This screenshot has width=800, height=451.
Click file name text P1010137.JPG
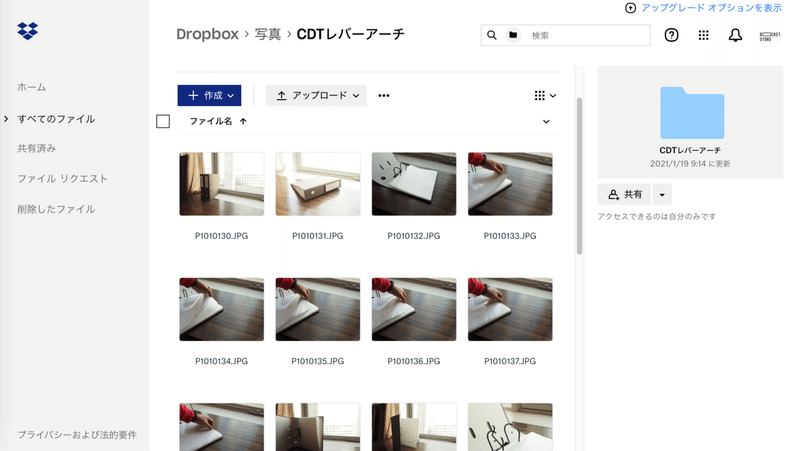(x=510, y=361)
